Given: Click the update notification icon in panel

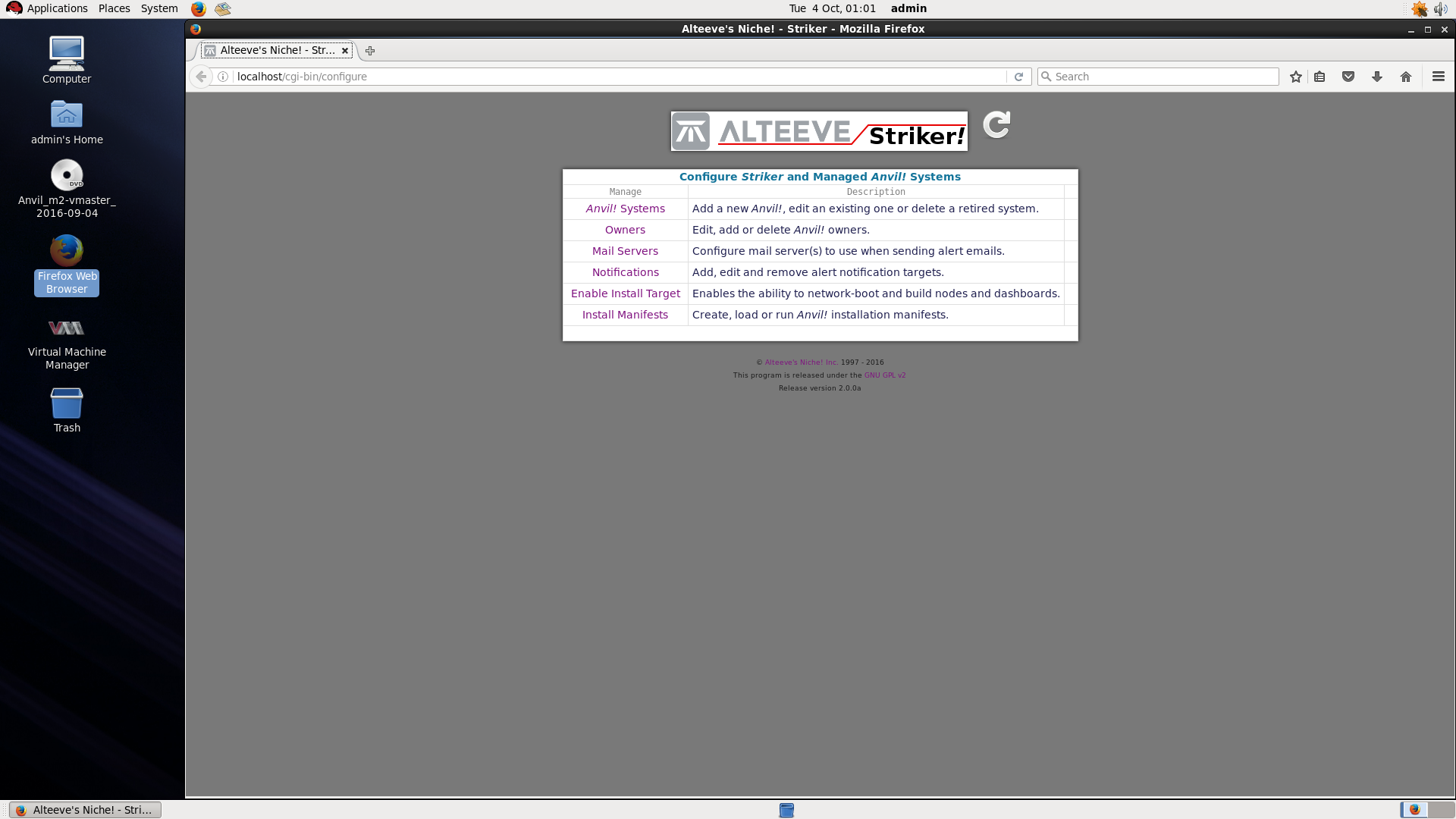Looking at the screenshot, I should 1420,9.
